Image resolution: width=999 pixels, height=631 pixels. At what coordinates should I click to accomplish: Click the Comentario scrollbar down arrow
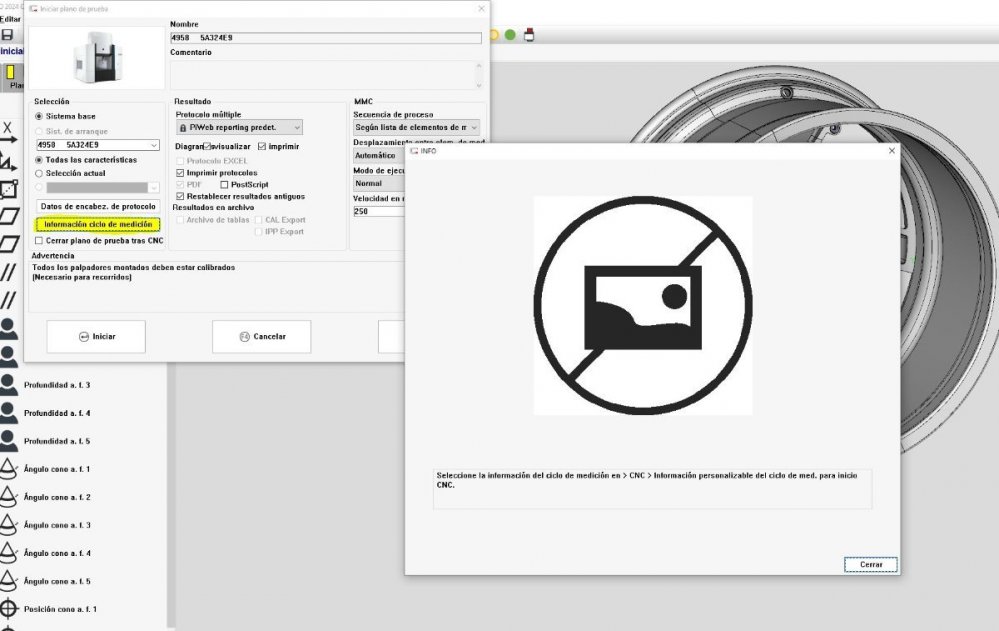479,85
